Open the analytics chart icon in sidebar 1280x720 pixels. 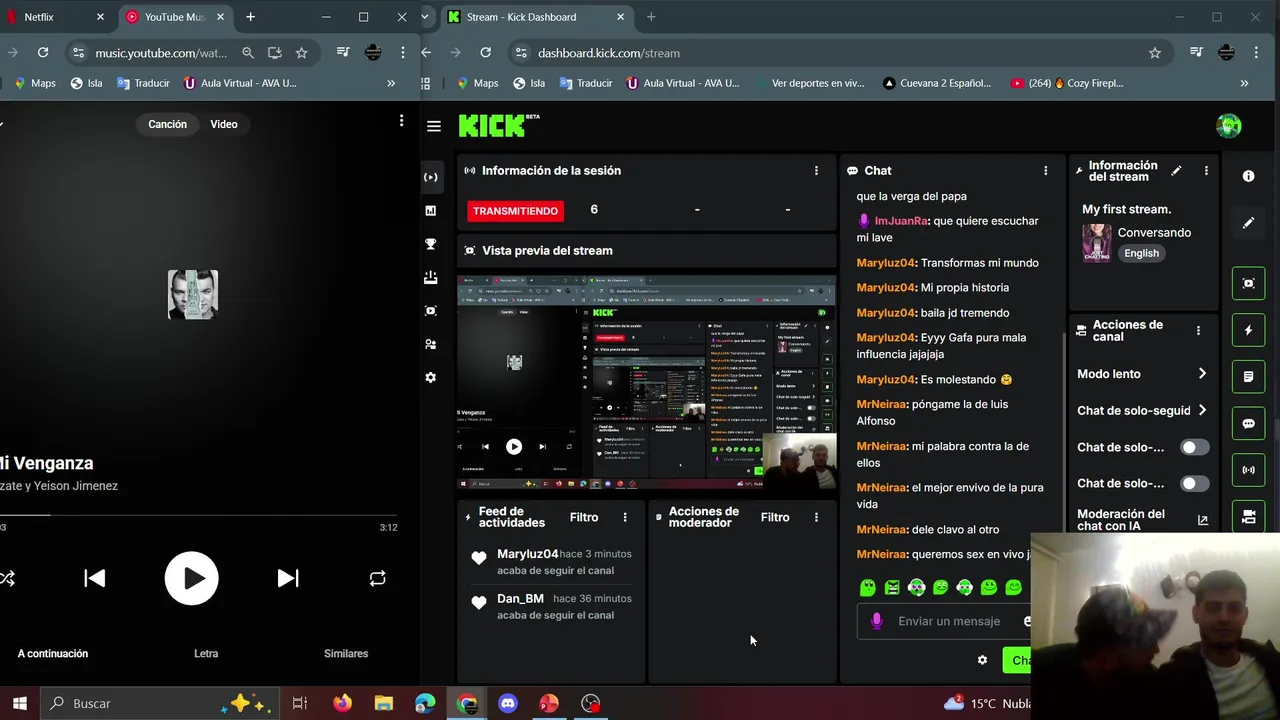[430, 211]
